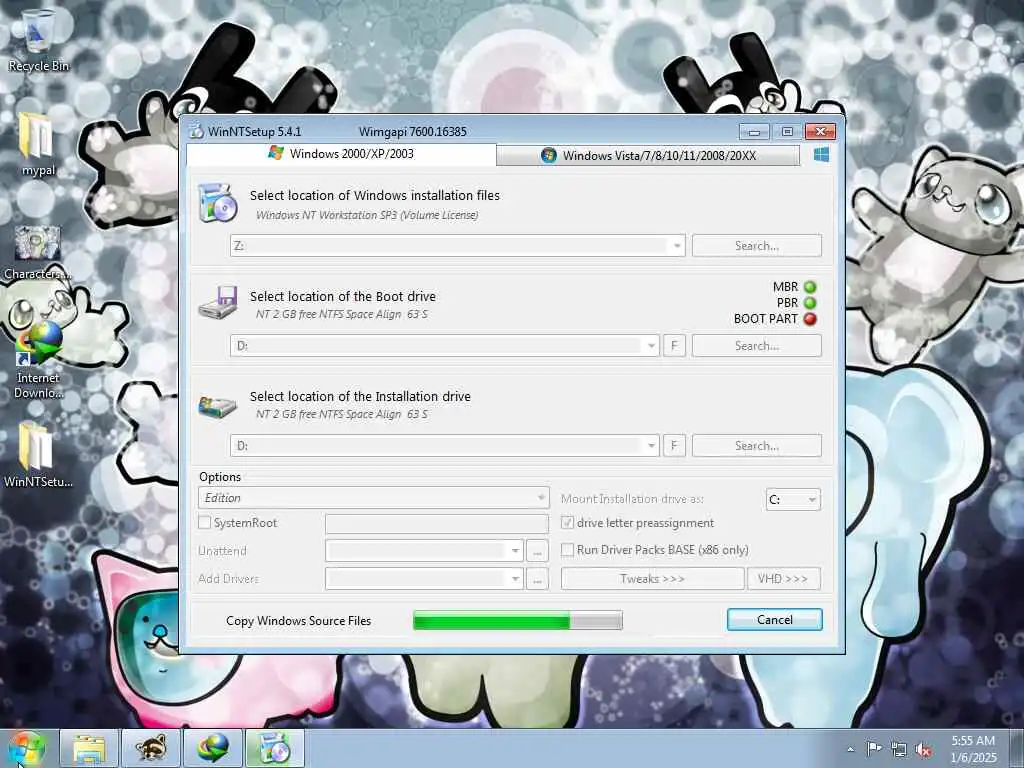Open the Tweaks >>> options
Screen dimensions: 1024x768
652,579
